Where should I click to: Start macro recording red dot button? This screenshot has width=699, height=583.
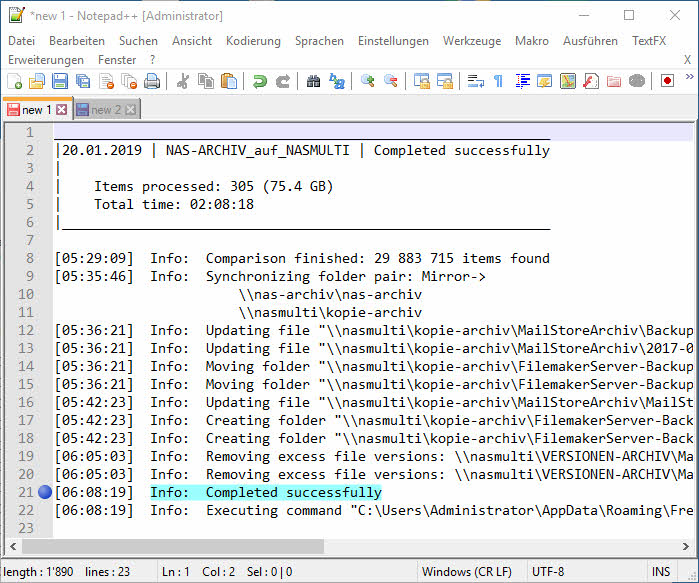pyautogui.click(x=667, y=81)
